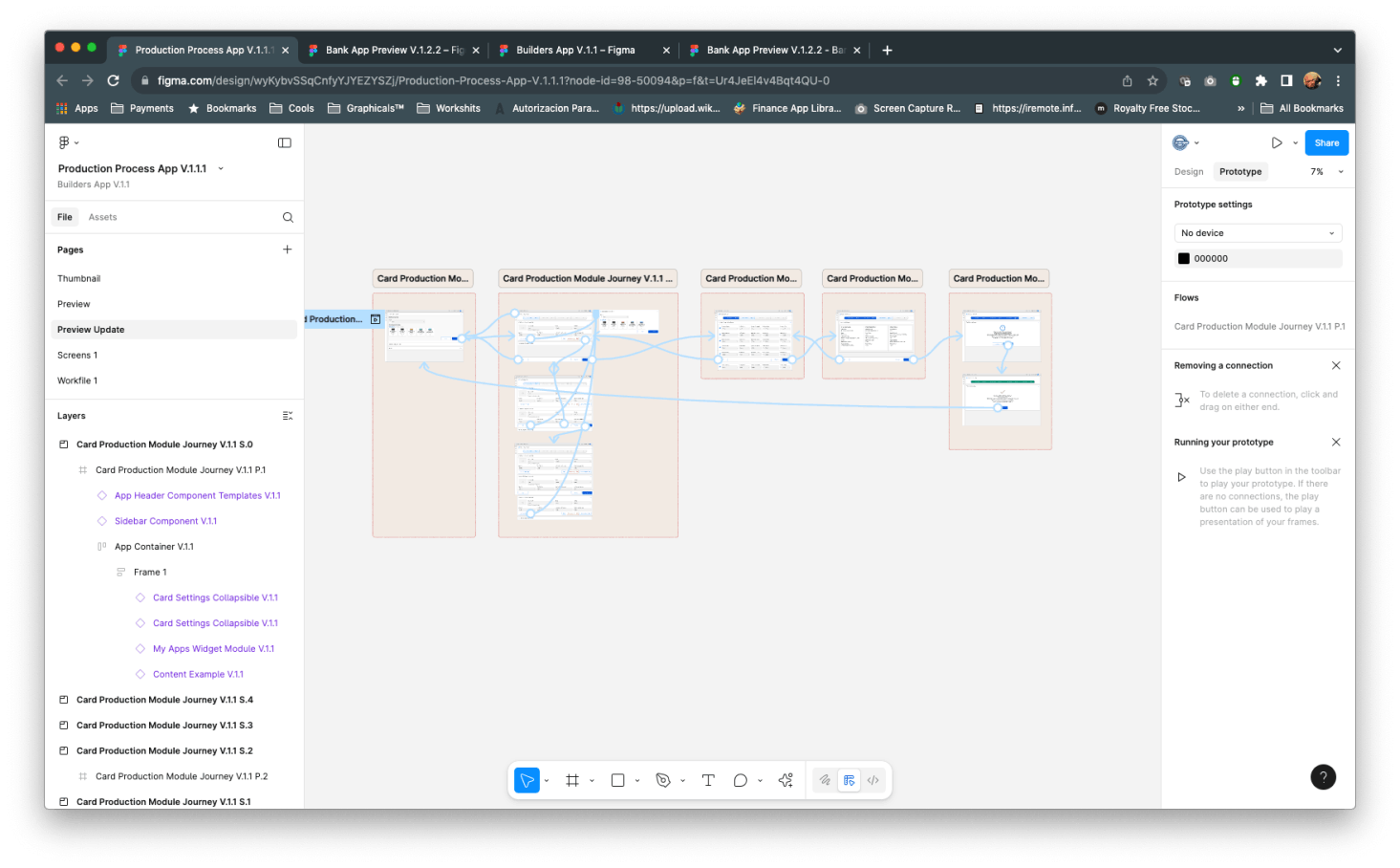Image resolution: width=1400 pixels, height=868 pixels.
Task: Click the search icon in the File panel
Action: pyautogui.click(x=288, y=218)
